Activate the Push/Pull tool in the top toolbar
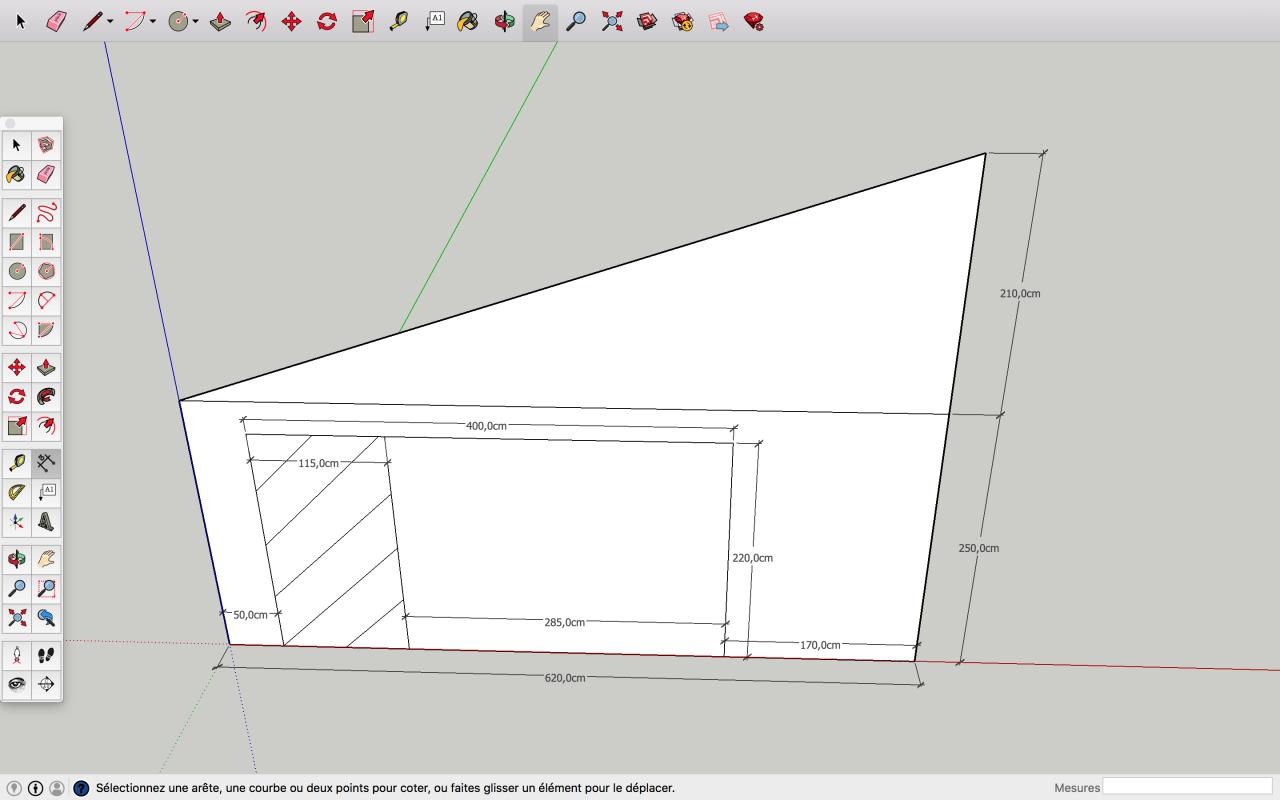This screenshot has height=800, width=1280. 220,21
